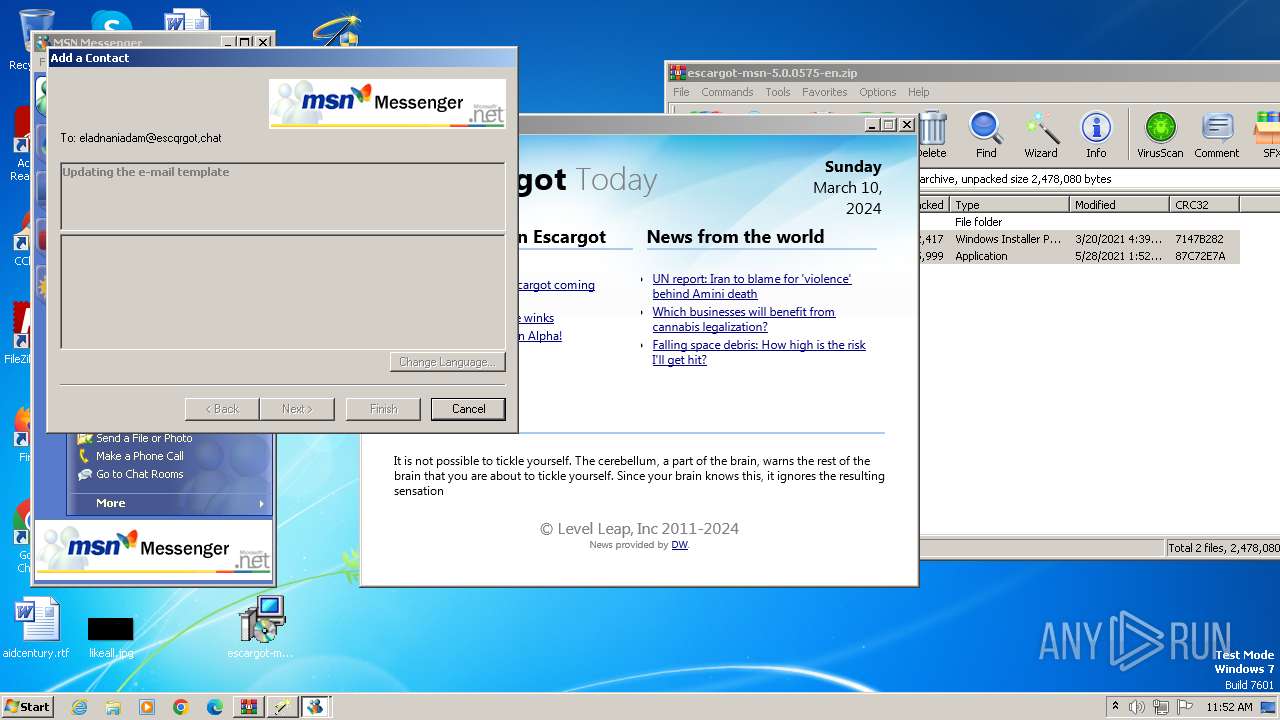The image size is (1280, 720).
Task: Run VirusScan from the WinRAR toolbar
Action: tap(1160, 135)
